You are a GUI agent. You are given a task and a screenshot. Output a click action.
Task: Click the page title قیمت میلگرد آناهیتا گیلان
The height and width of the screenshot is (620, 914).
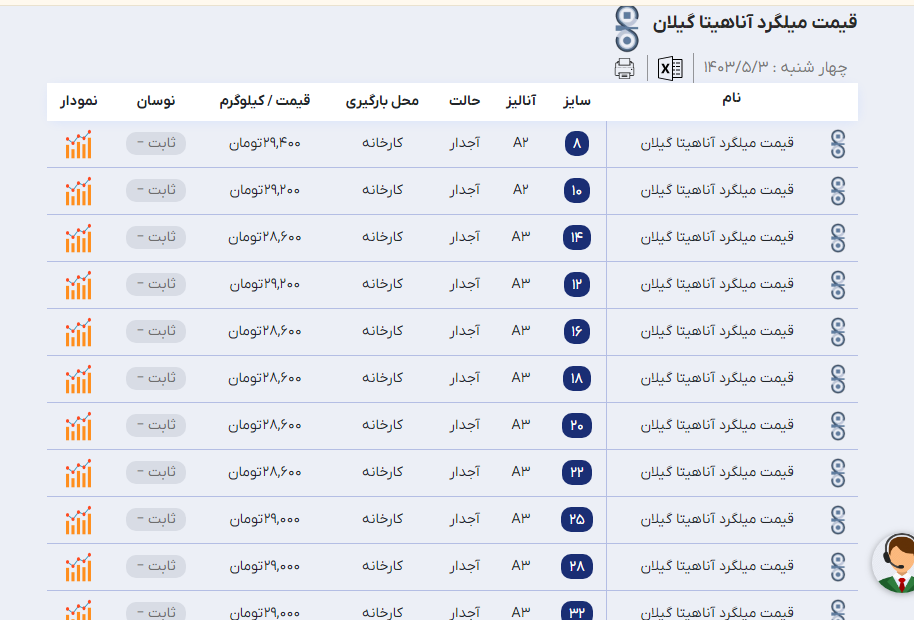[755, 22]
